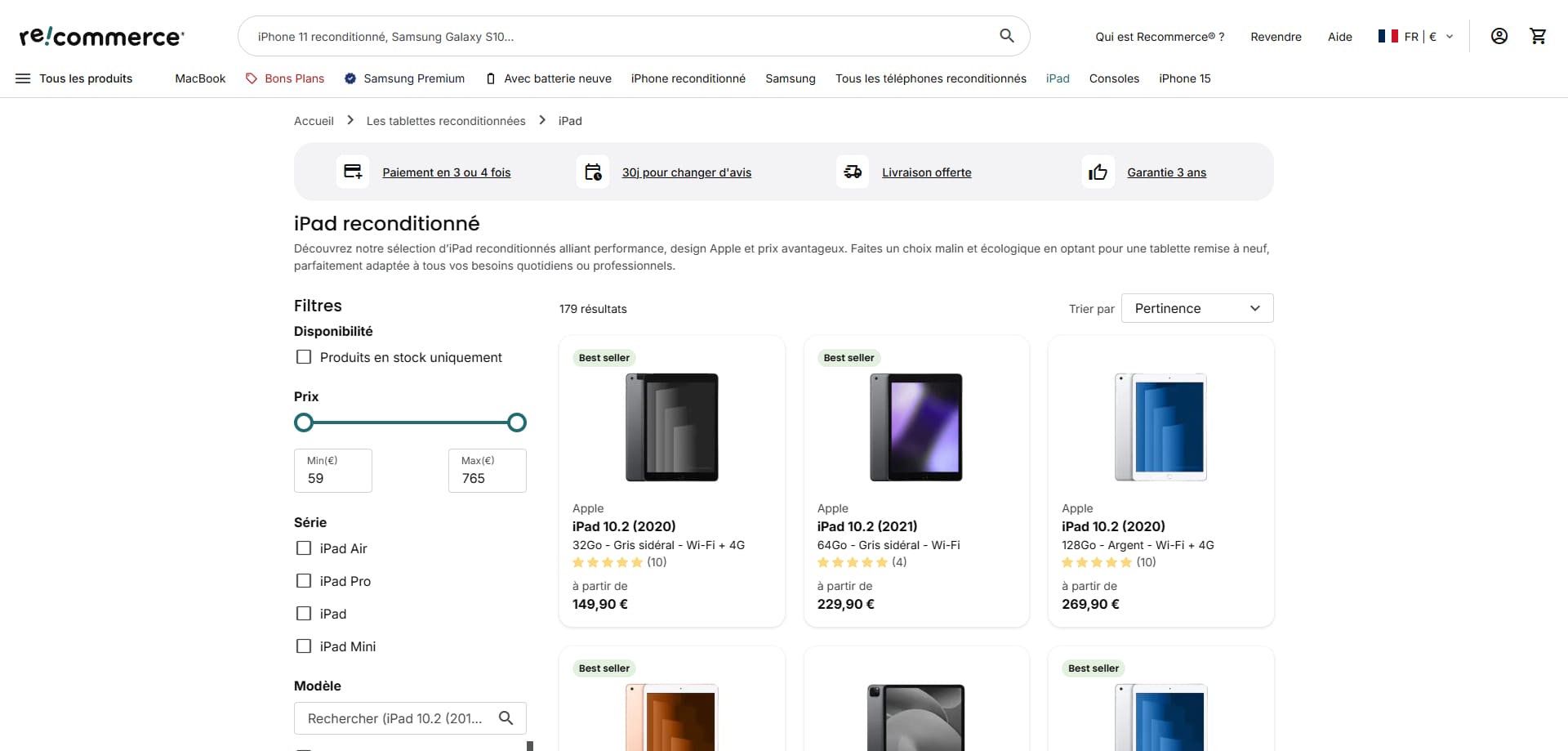Click Garantie 3 ans link

tap(1166, 172)
